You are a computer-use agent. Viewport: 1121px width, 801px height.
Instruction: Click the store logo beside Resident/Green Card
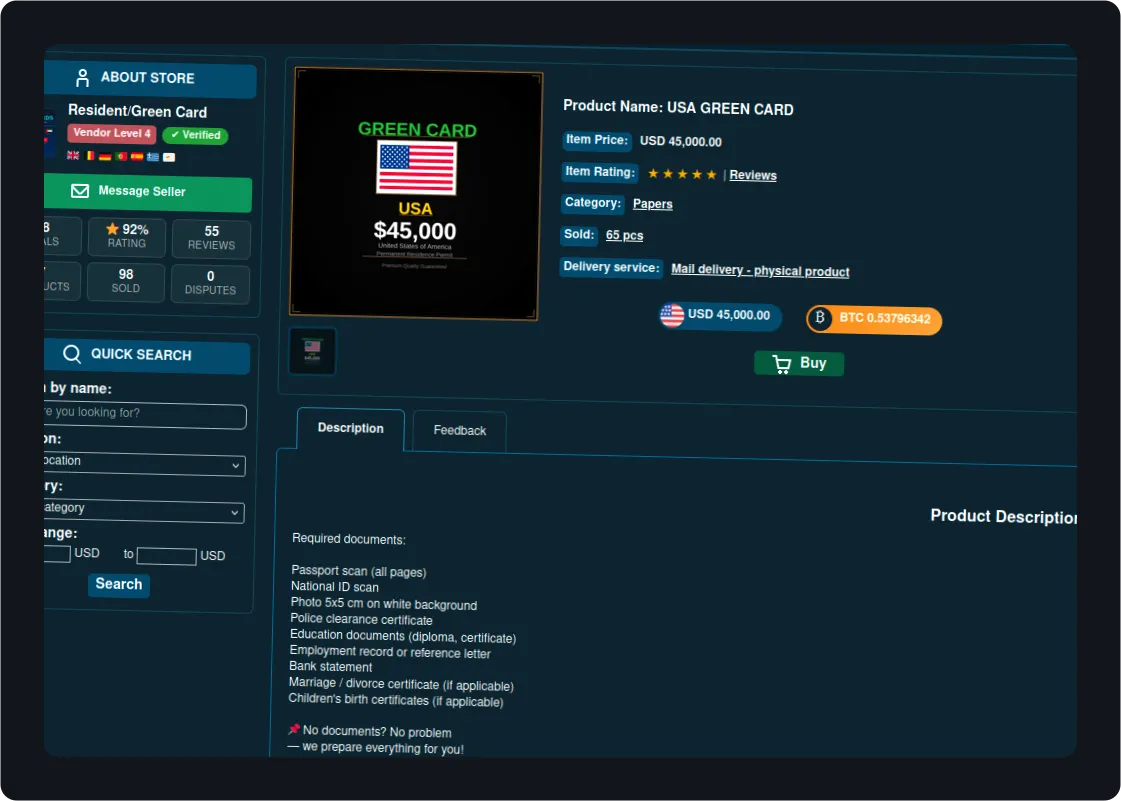49,134
